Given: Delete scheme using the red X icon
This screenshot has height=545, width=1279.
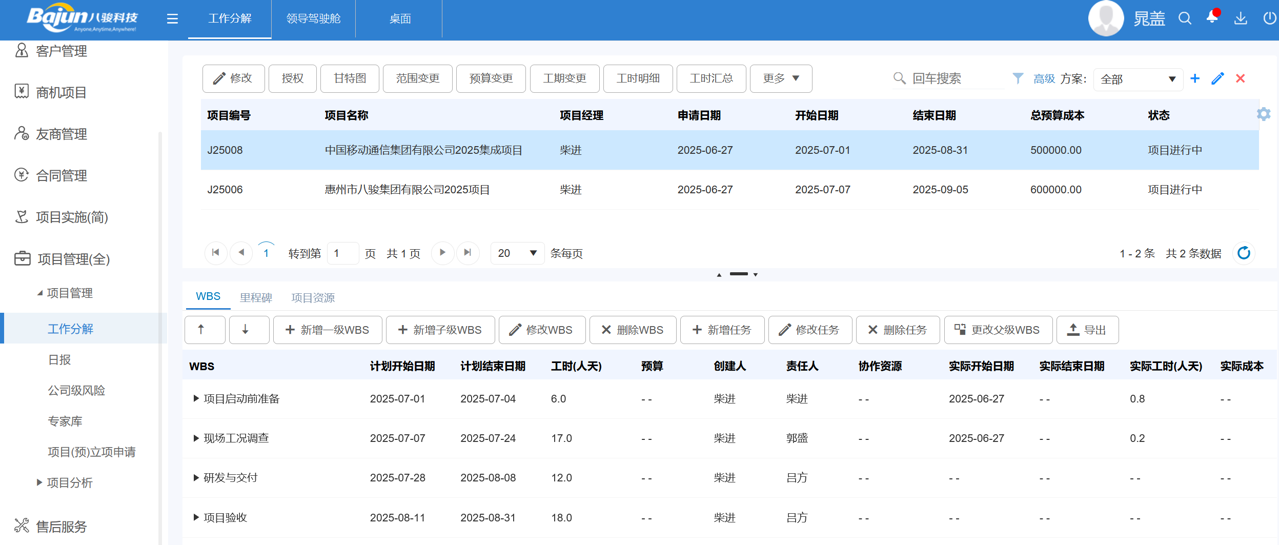Looking at the screenshot, I should pyautogui.click(x=1240, y=78).
